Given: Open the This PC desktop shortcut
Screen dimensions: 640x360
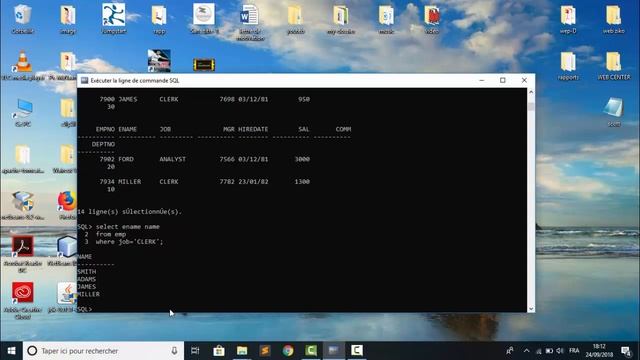Looking at the screenshot, I should pyautogui.click(x=23, y=109).
